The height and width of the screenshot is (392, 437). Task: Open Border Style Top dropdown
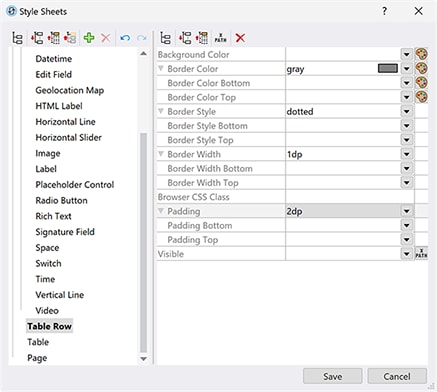point(406,140)
